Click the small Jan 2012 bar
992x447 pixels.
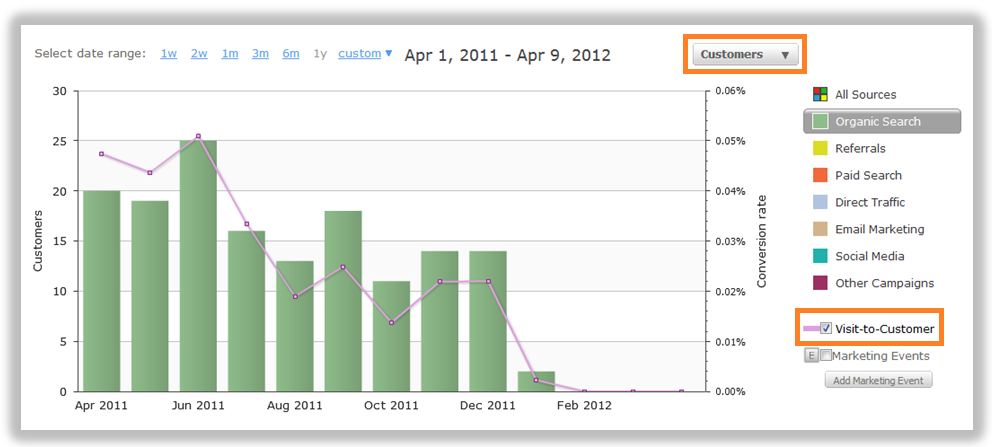pyautogui.click(x=536, y=381)
